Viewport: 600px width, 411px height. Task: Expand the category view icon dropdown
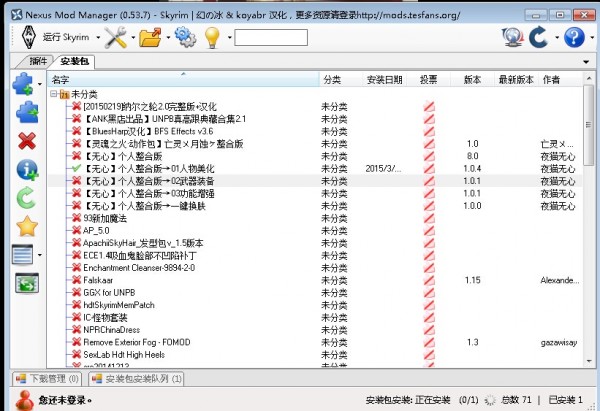pyautogui.click(x=40, y=255)
